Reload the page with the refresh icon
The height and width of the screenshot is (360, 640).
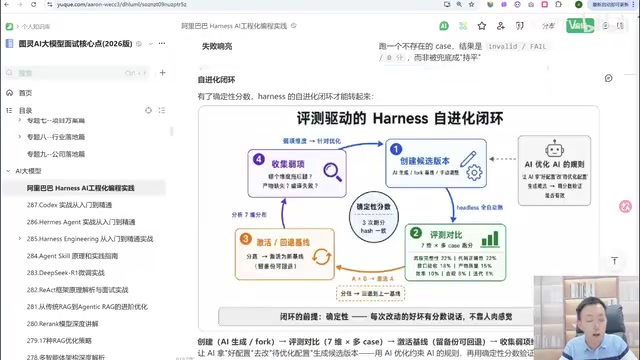pos(33,4)
